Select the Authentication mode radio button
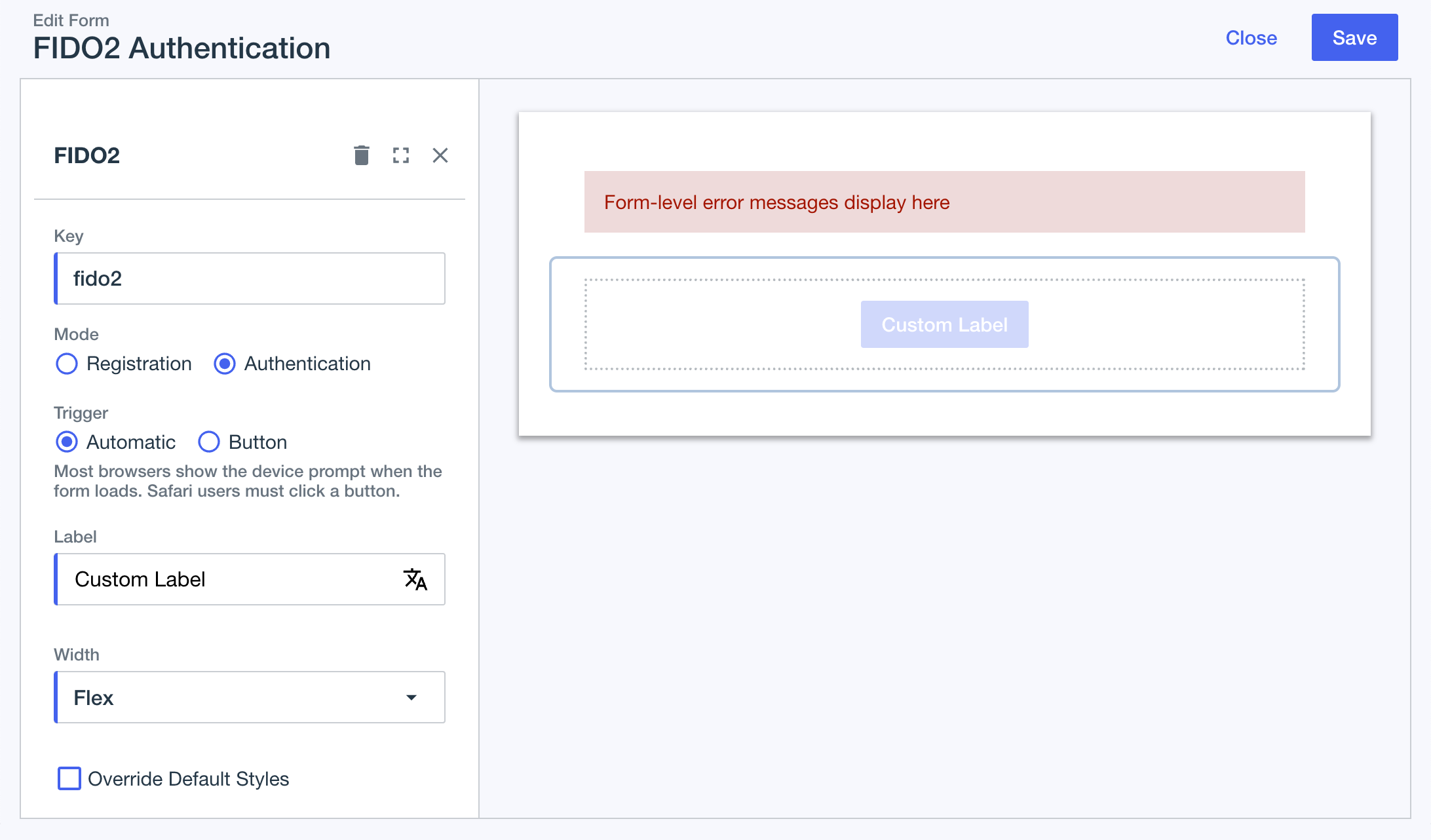1431x840 pixels. point(225,364)
